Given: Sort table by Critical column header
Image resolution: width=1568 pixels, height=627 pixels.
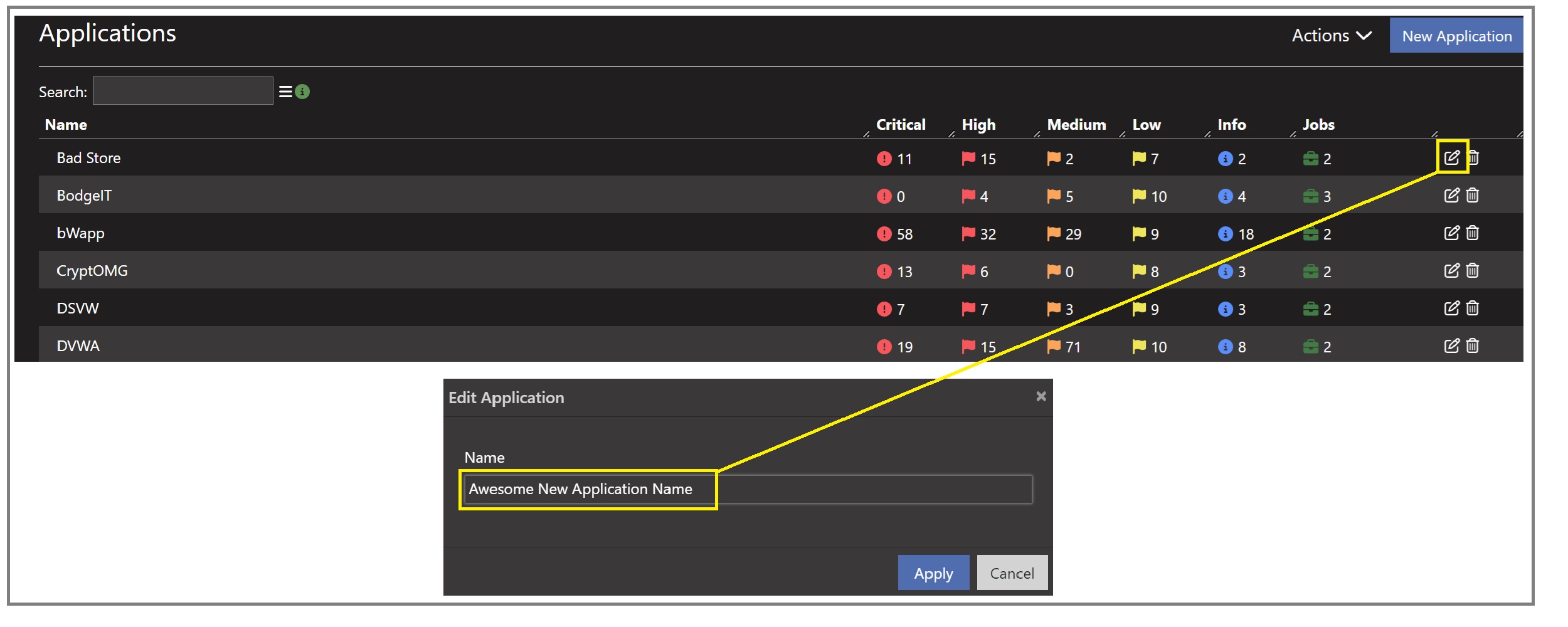Looking at the screenshot, I should coord(900,125).
